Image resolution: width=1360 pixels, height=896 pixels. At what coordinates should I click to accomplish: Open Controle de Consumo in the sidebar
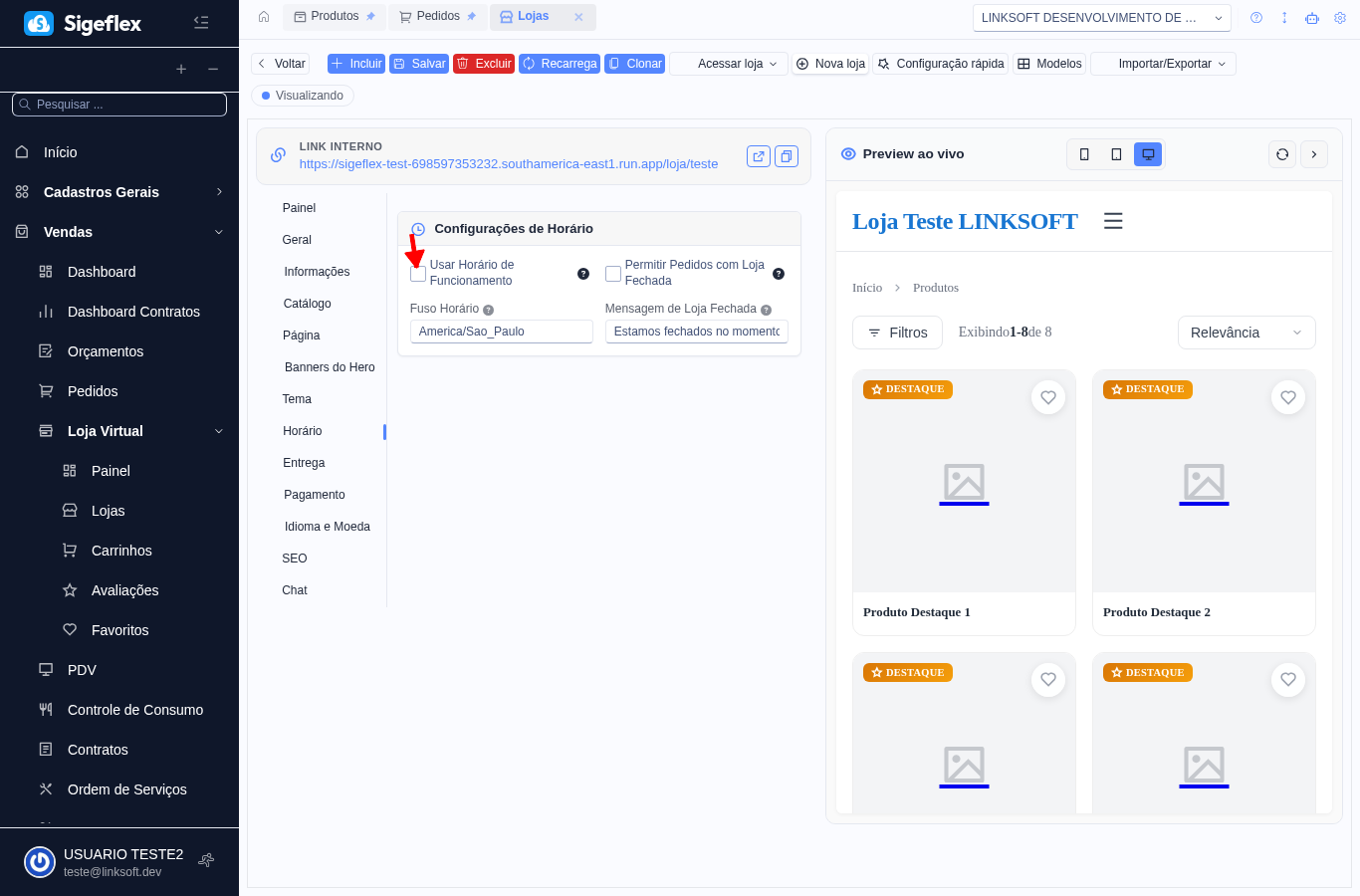coord(135,710)
